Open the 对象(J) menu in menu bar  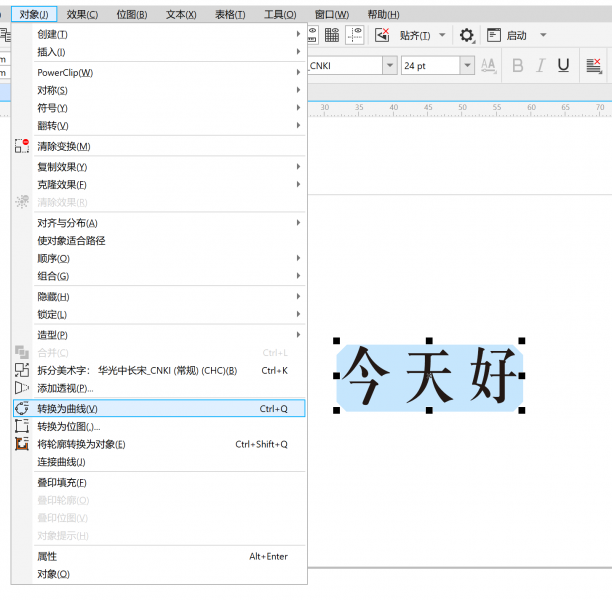[x=34, y=14]
